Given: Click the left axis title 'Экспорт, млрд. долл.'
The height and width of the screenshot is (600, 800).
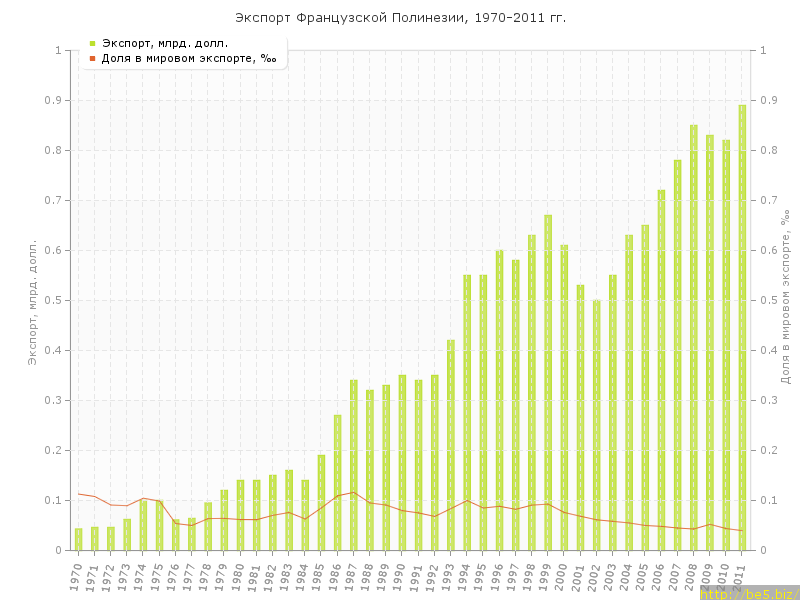Looking at the screenshot, I should (32, 300).
